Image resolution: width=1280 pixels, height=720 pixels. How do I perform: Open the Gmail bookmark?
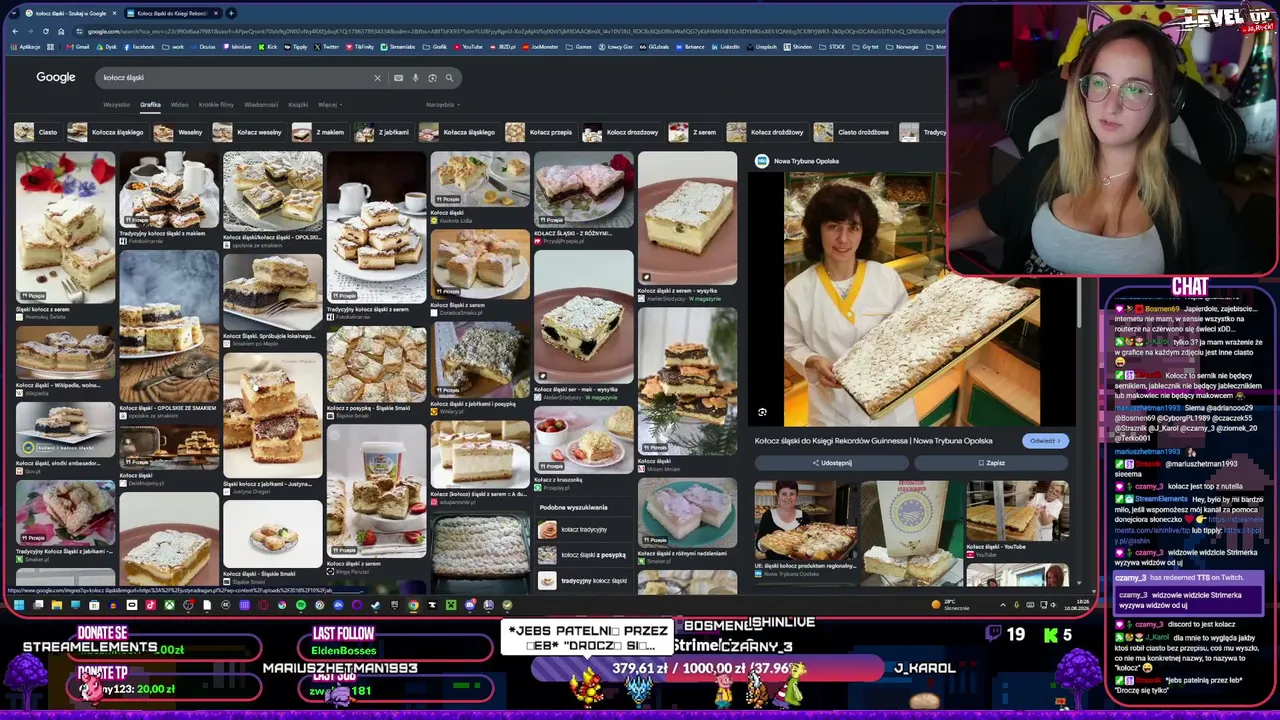pos(80,47)
